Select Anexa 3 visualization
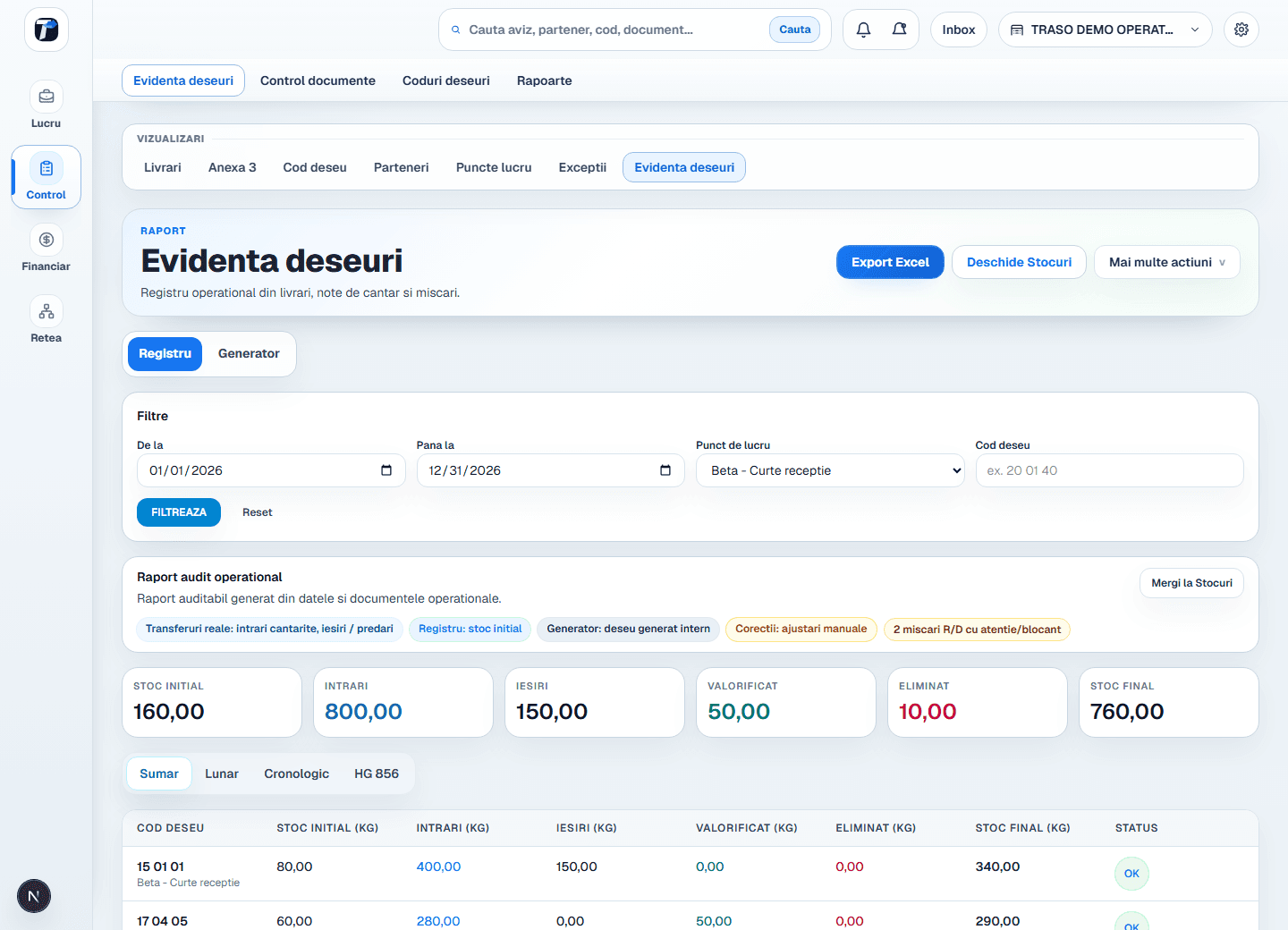 coord(233,167)
